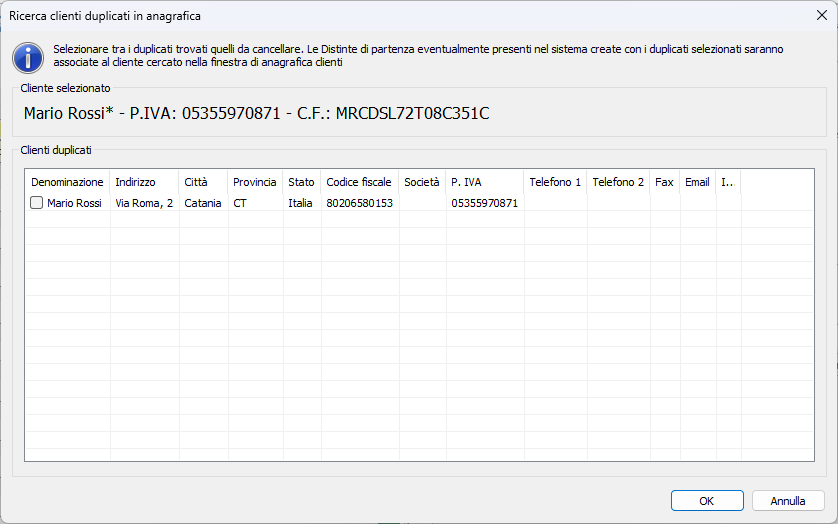Click the Via Roma, 2 address cell
Viewport: 838px width, 524px height.
point(144,203)
